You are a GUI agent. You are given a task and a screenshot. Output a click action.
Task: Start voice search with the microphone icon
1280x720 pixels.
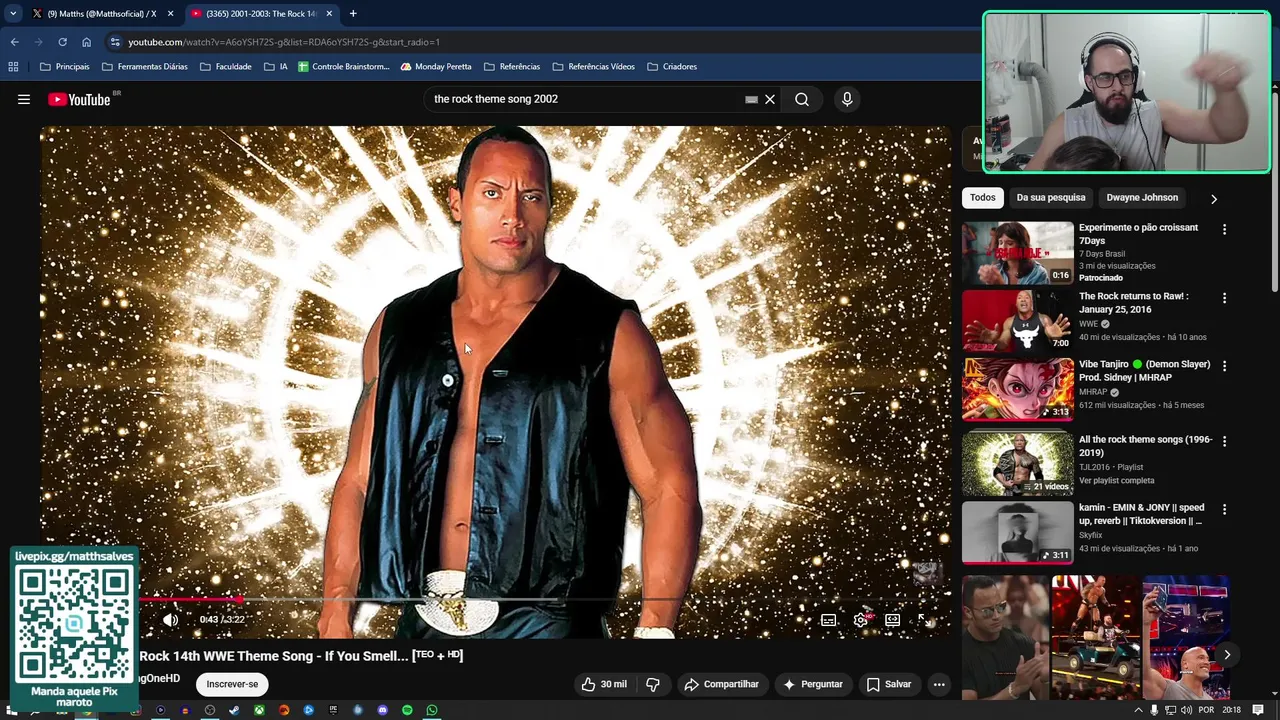coord(847,99)
